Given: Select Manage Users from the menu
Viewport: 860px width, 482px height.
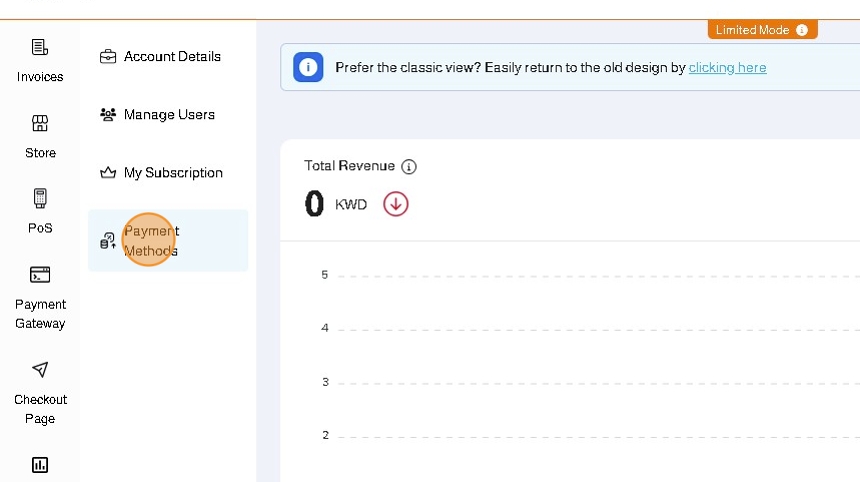Looking at the screenshot, I should pyautogui.click(x=169, y=115).
